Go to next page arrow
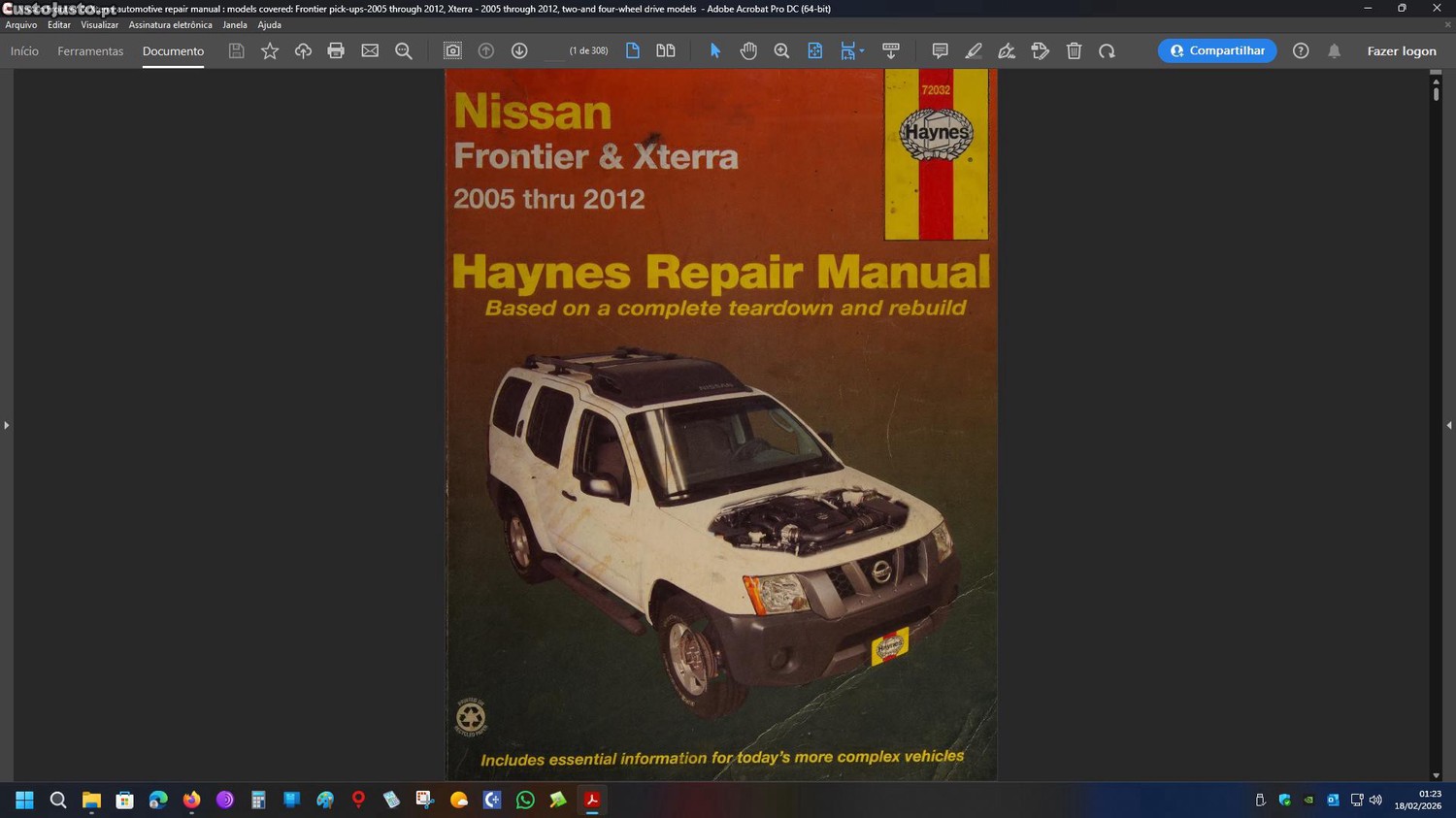Screen dimensions: 1456x818 519,50
